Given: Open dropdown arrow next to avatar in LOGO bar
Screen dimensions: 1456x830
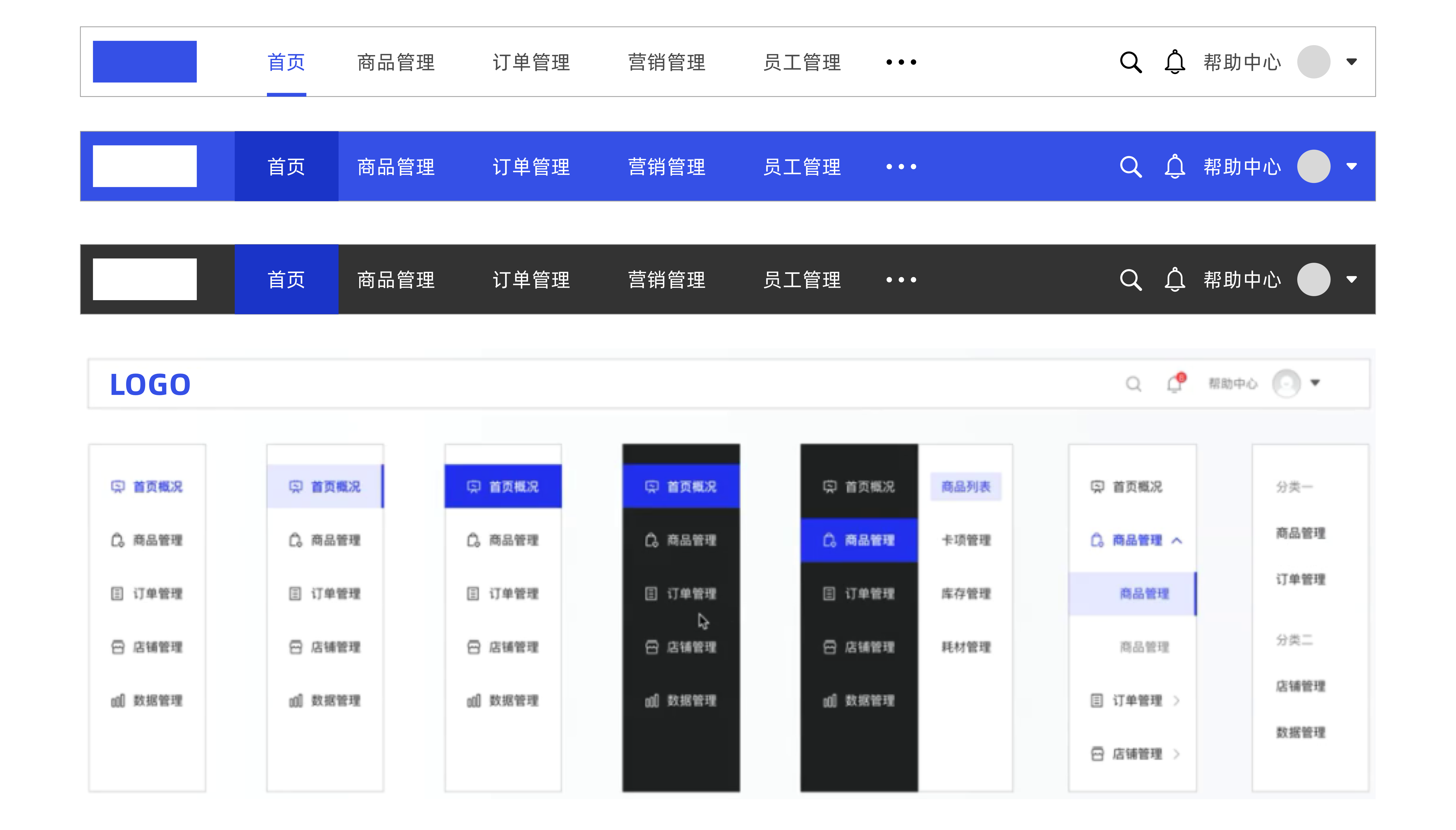Looking at the screenshot, I should coord(1315,383).
